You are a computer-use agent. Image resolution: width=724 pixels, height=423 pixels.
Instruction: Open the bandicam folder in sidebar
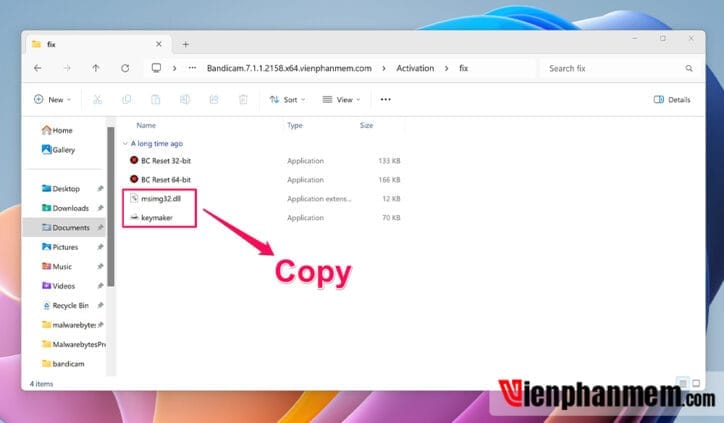pyautogui.click(x=65, y=363)
